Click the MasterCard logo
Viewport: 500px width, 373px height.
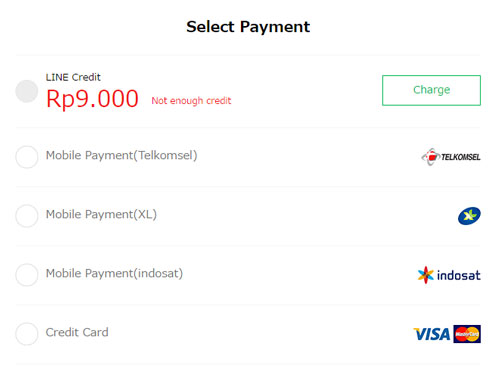click(x=467, y=334)
